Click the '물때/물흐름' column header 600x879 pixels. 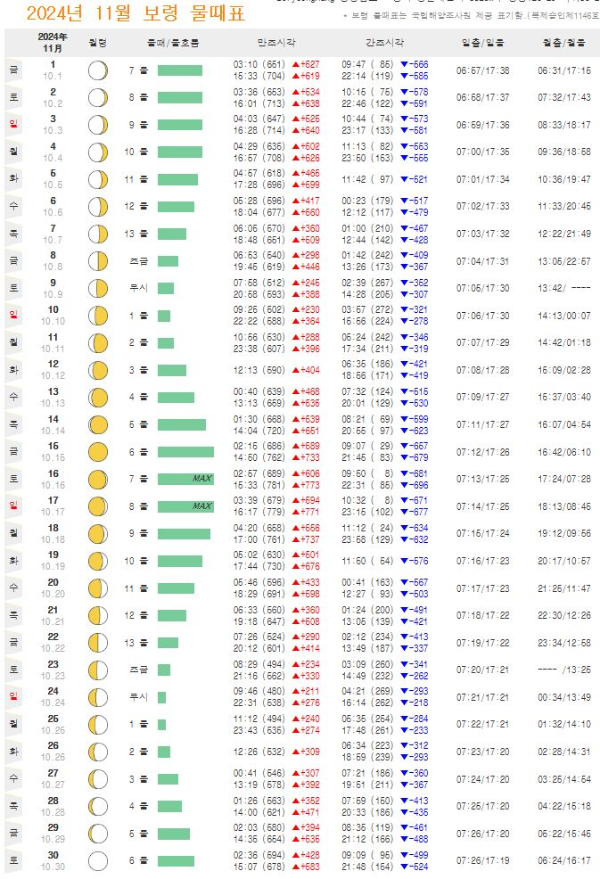tap(173, 43)
